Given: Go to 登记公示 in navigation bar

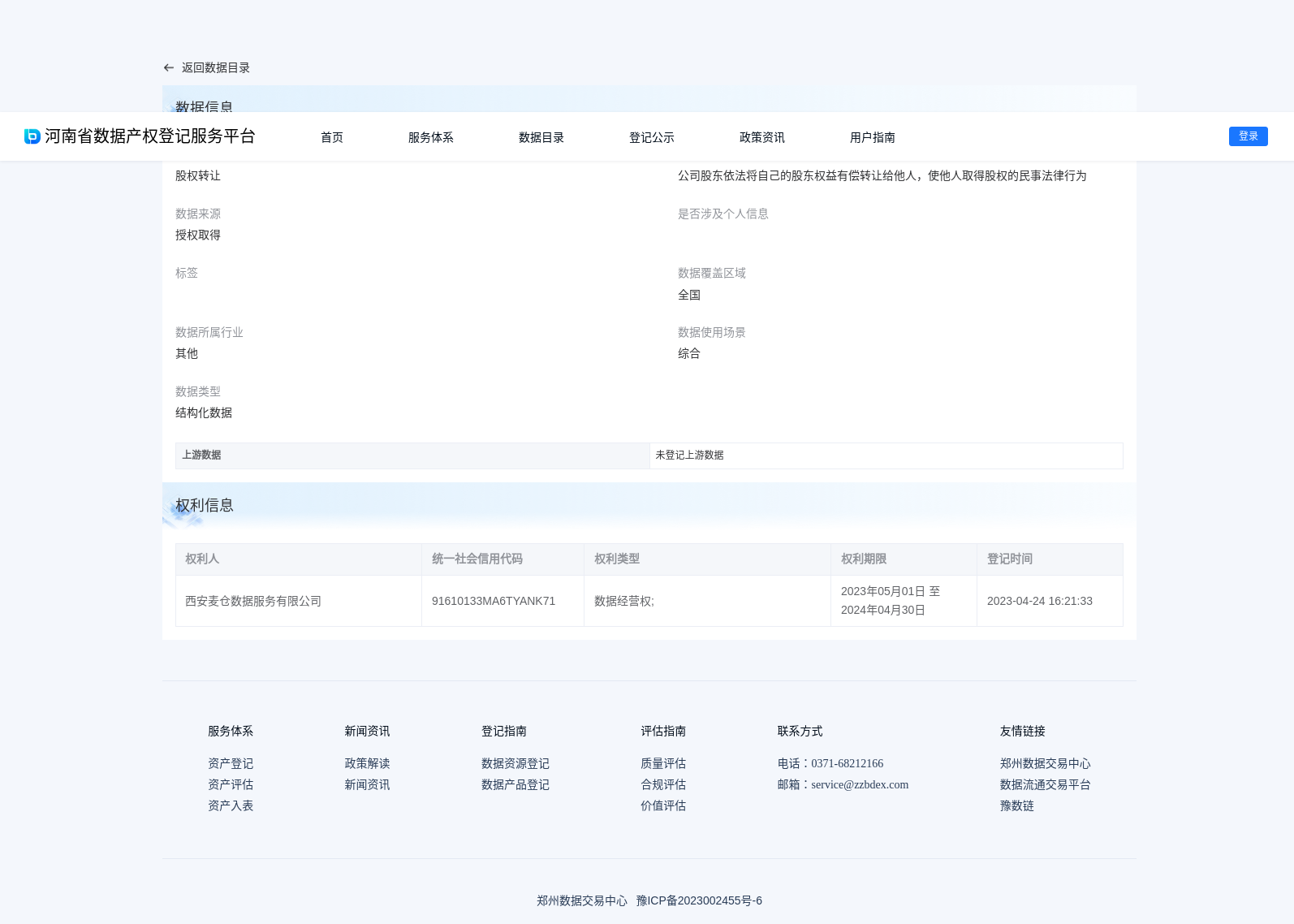Looking at the screenshot, I should coord(652,137).
